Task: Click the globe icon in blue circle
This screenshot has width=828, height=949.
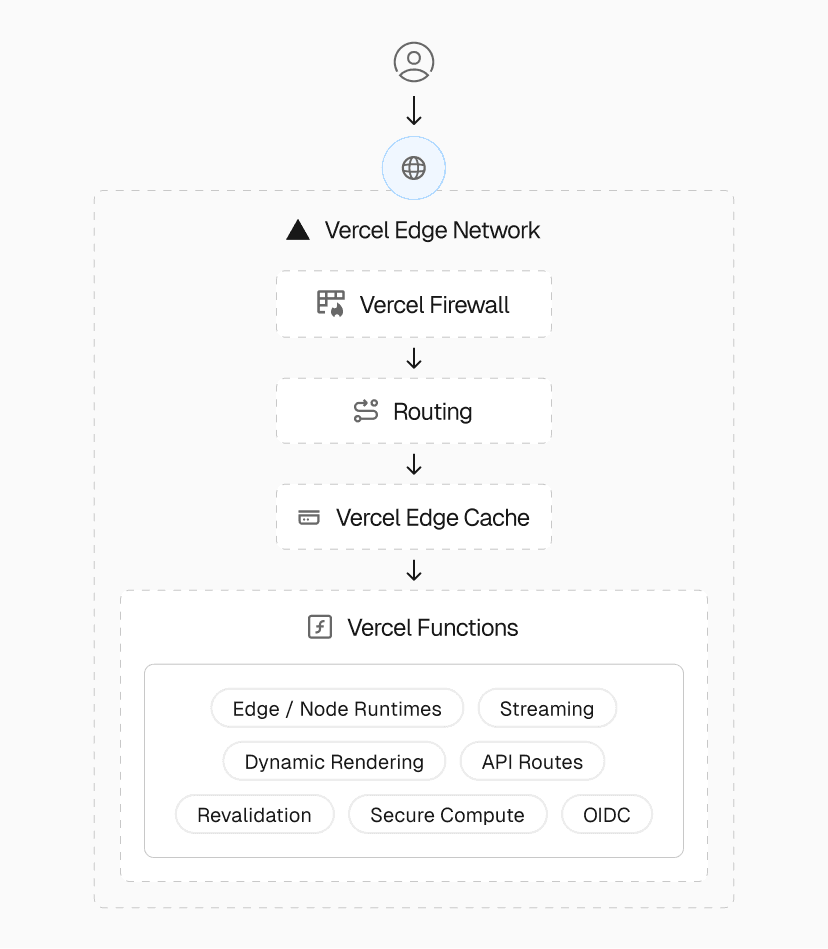Action: click(x=413, y=168)
